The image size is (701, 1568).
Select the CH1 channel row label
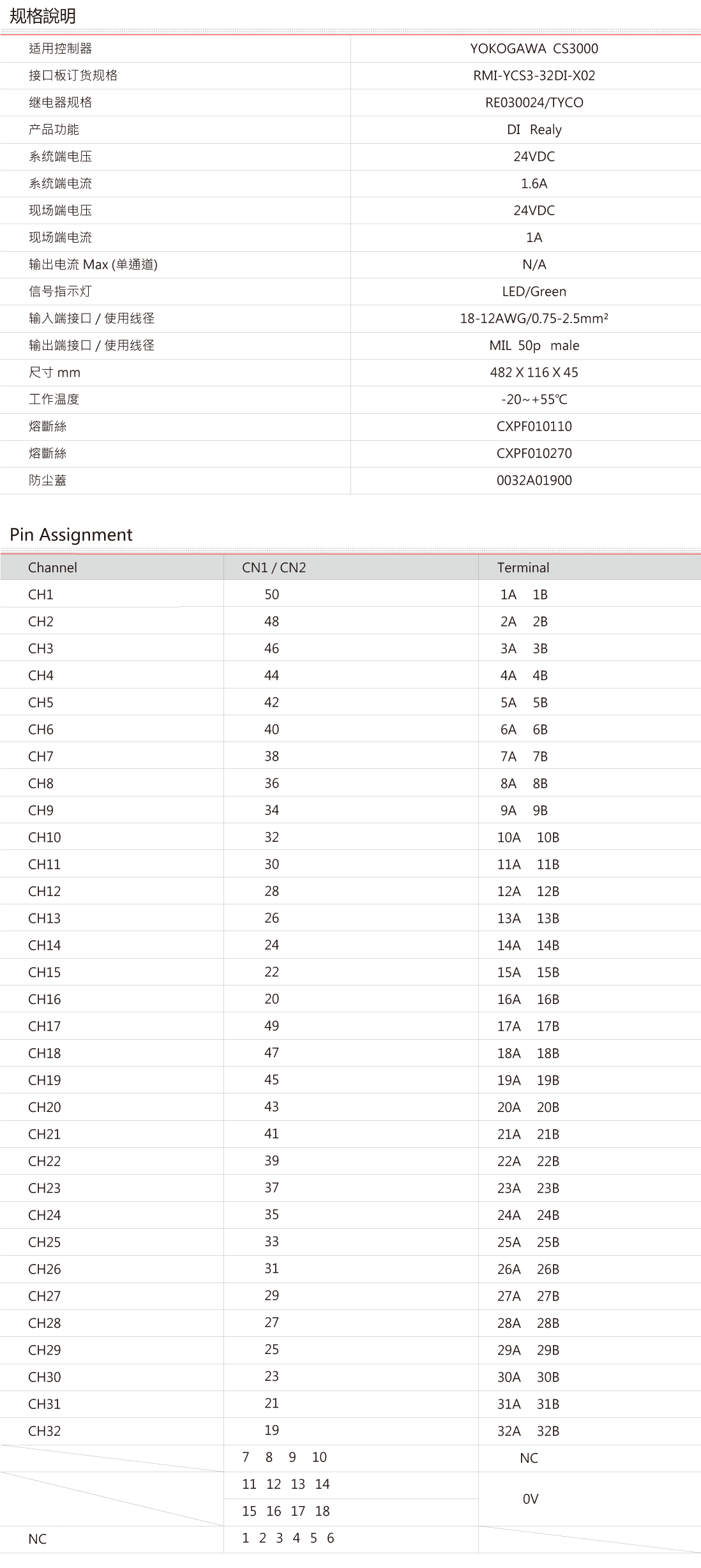pyautogui.click(x=41, y=595)
